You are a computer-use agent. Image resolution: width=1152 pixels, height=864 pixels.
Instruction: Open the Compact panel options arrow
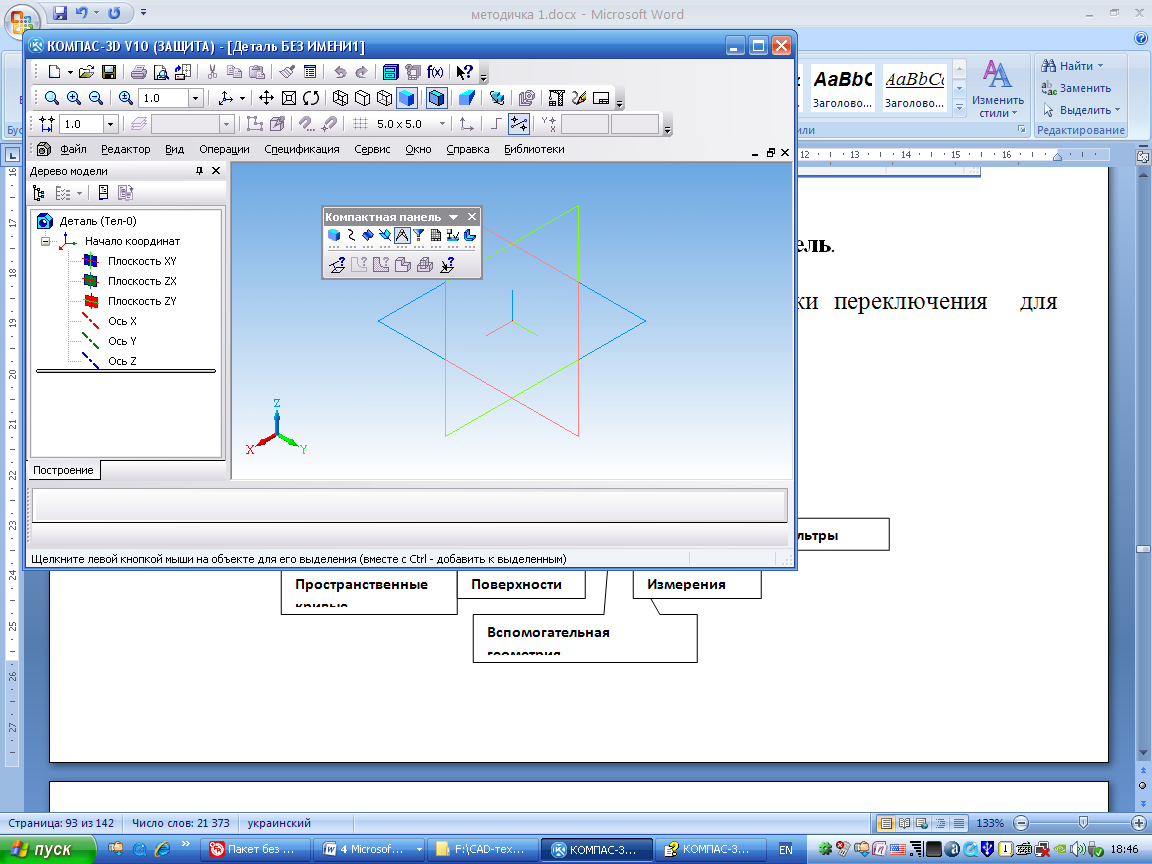[453, 217]
